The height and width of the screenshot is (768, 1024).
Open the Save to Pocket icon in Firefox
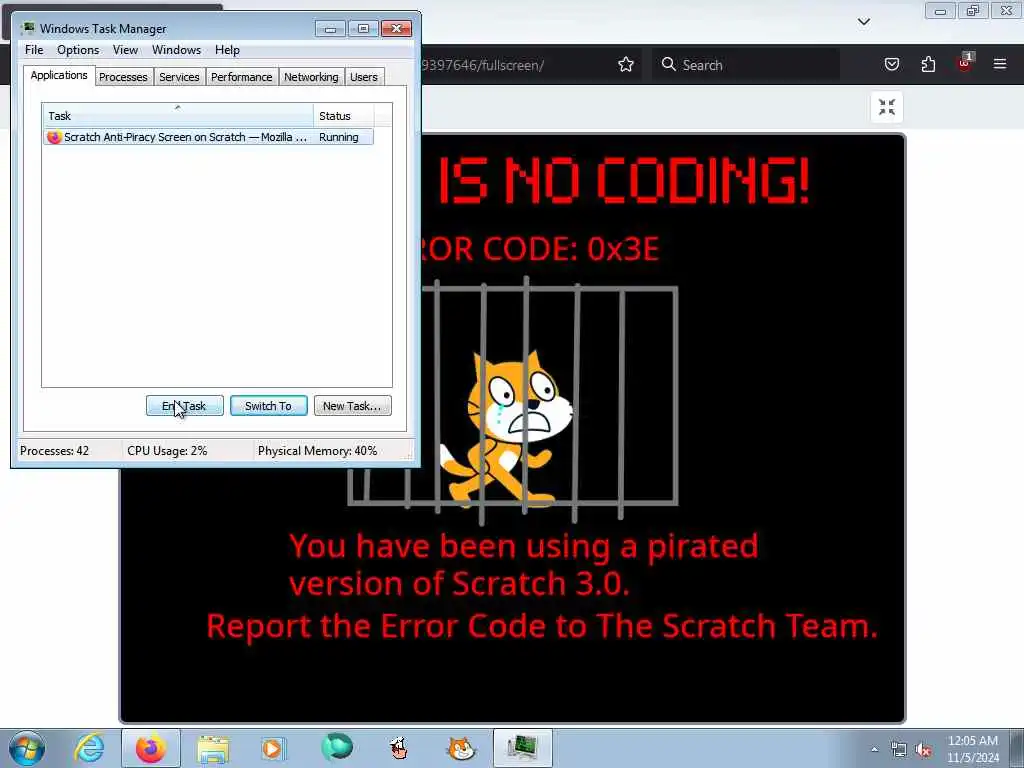click(891, 64)
